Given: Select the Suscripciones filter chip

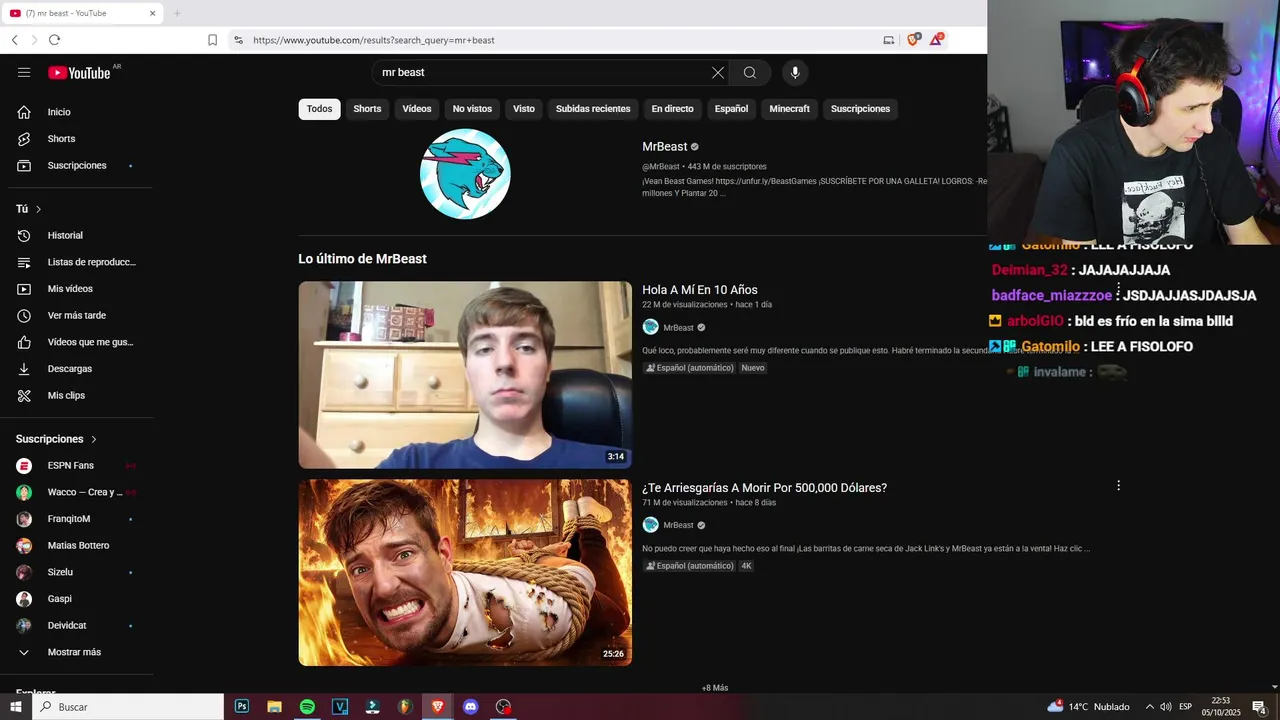Looking at the screenshot, I should pos(860,109).
